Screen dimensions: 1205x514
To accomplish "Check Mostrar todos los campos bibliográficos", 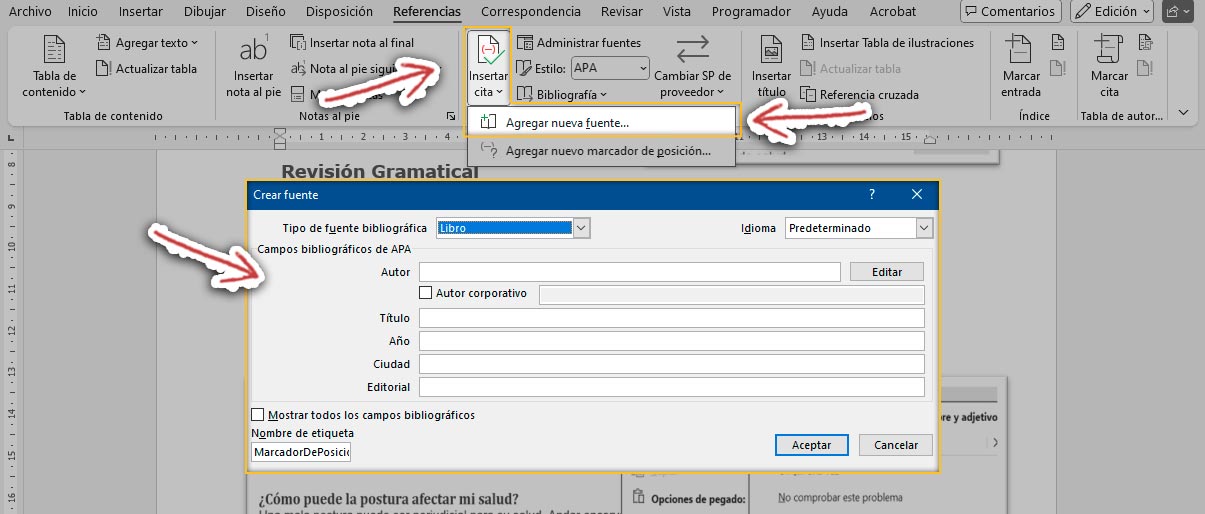I will [x=258, y=415].
